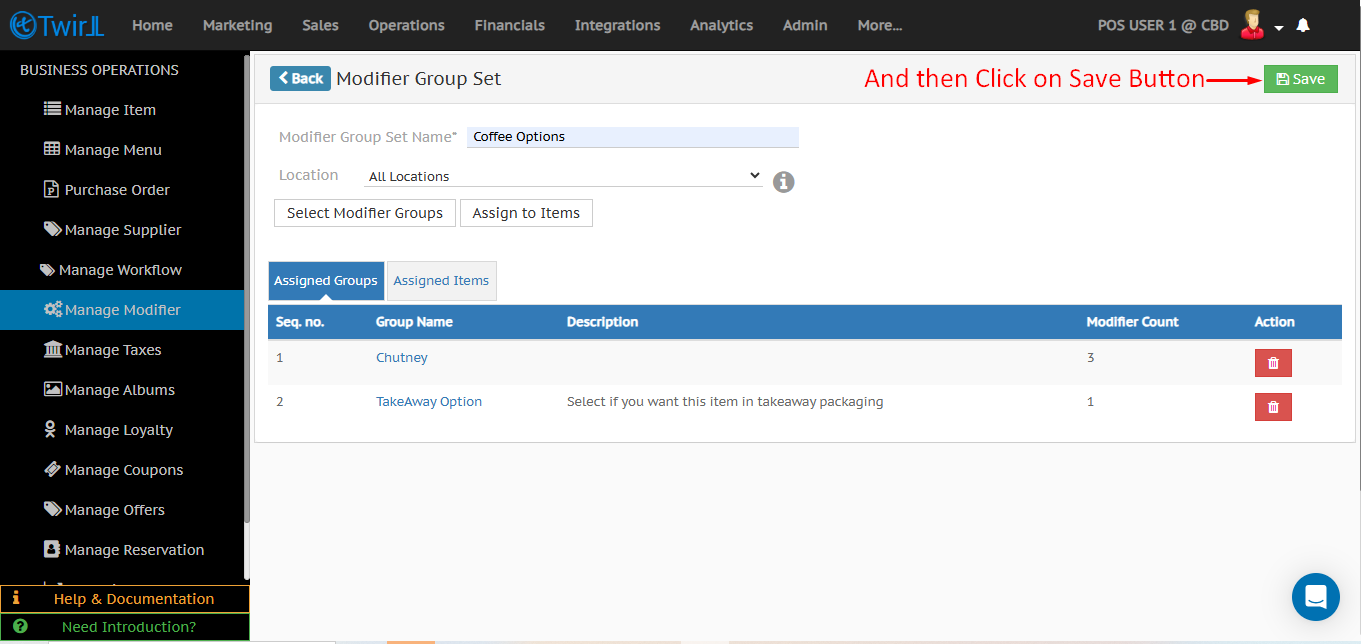The height and width of the screenshot is (644, 1361).
Task: Delete the Chutney group row
Action: [1272, 363]
